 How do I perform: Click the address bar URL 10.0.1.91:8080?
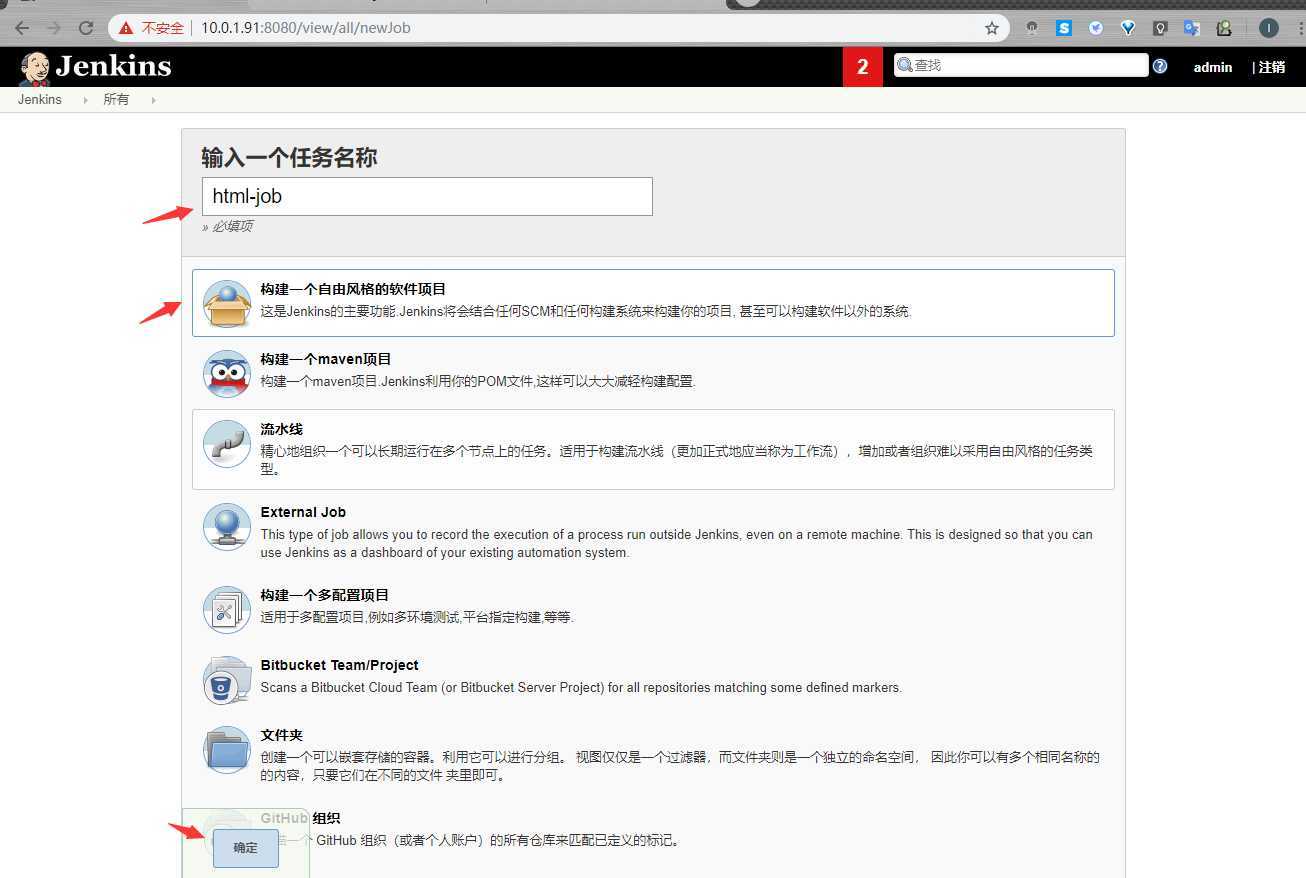[x=306, y=28]
